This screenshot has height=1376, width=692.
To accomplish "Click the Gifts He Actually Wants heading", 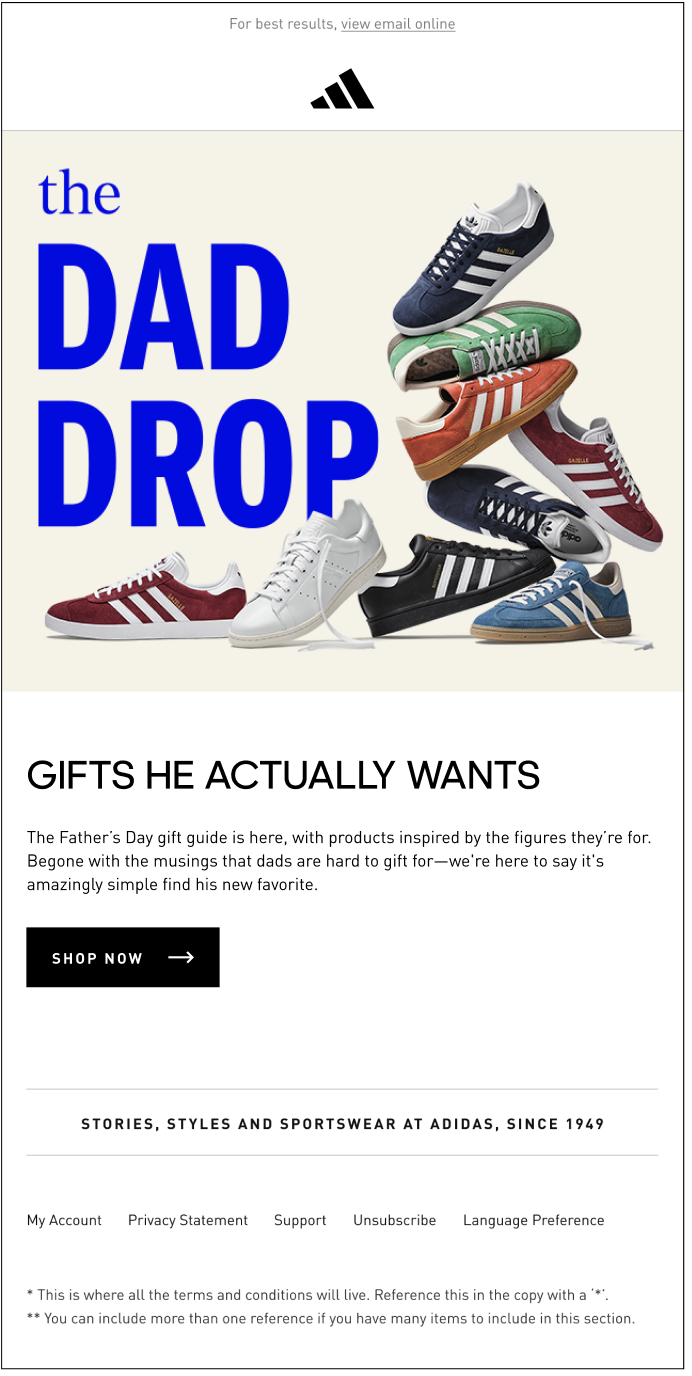I will [283, 775].
